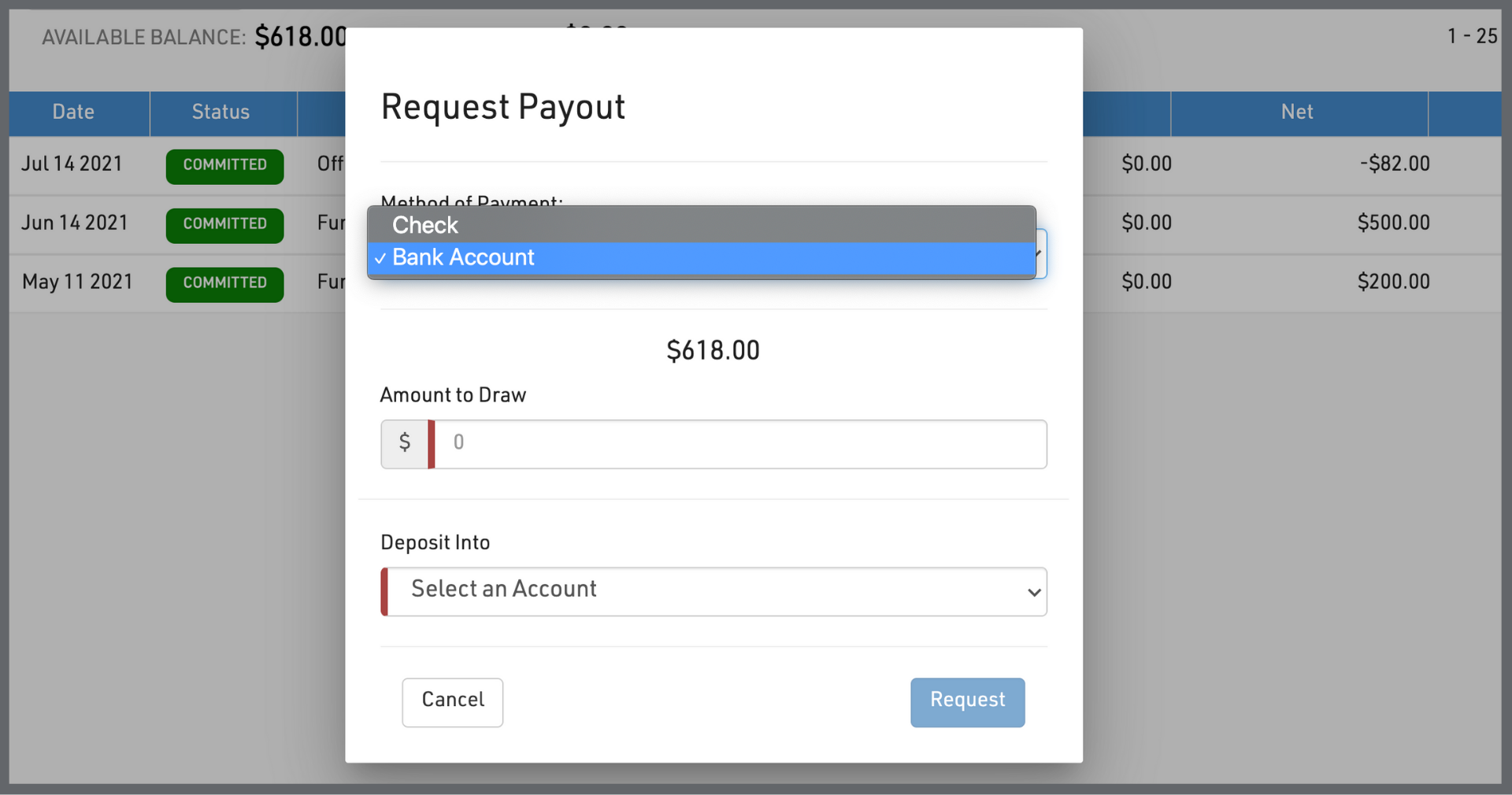Click the chevron on Deposit Into dropdown
The height and width of the screenshot is (795, 1512).
click(1033, 592)
